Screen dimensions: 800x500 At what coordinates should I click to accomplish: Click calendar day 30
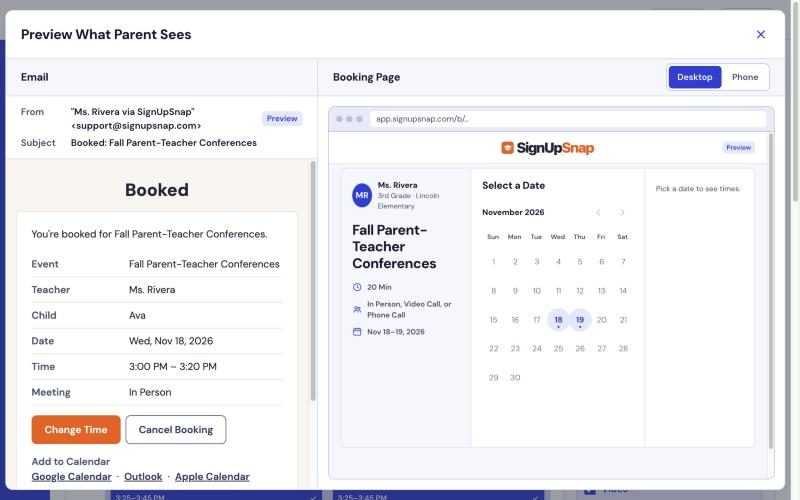pos(515,378)
